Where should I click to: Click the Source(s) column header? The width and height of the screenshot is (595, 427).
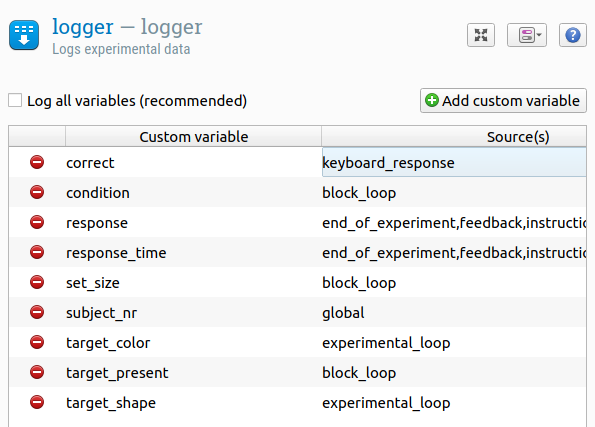click(x=454, y=137)
